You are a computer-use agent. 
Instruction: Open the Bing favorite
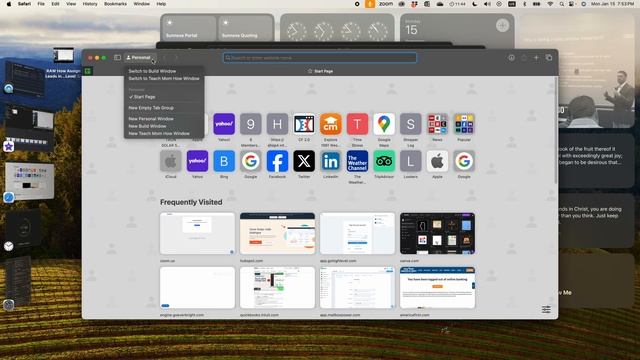click(224, 161)
